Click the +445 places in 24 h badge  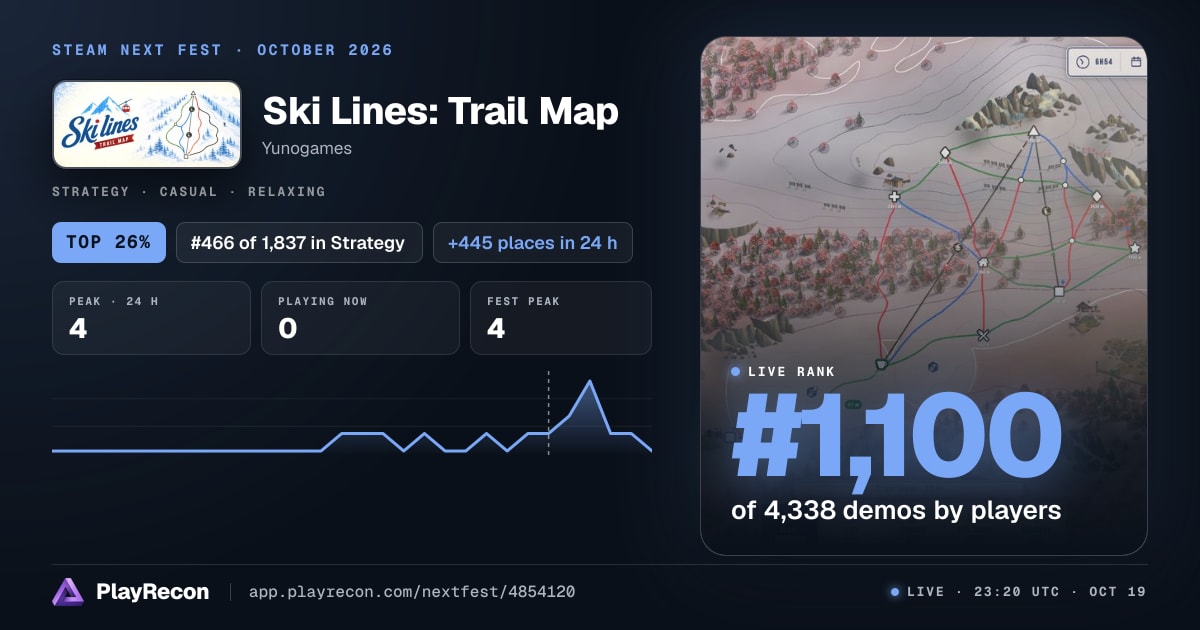[533, 242]
